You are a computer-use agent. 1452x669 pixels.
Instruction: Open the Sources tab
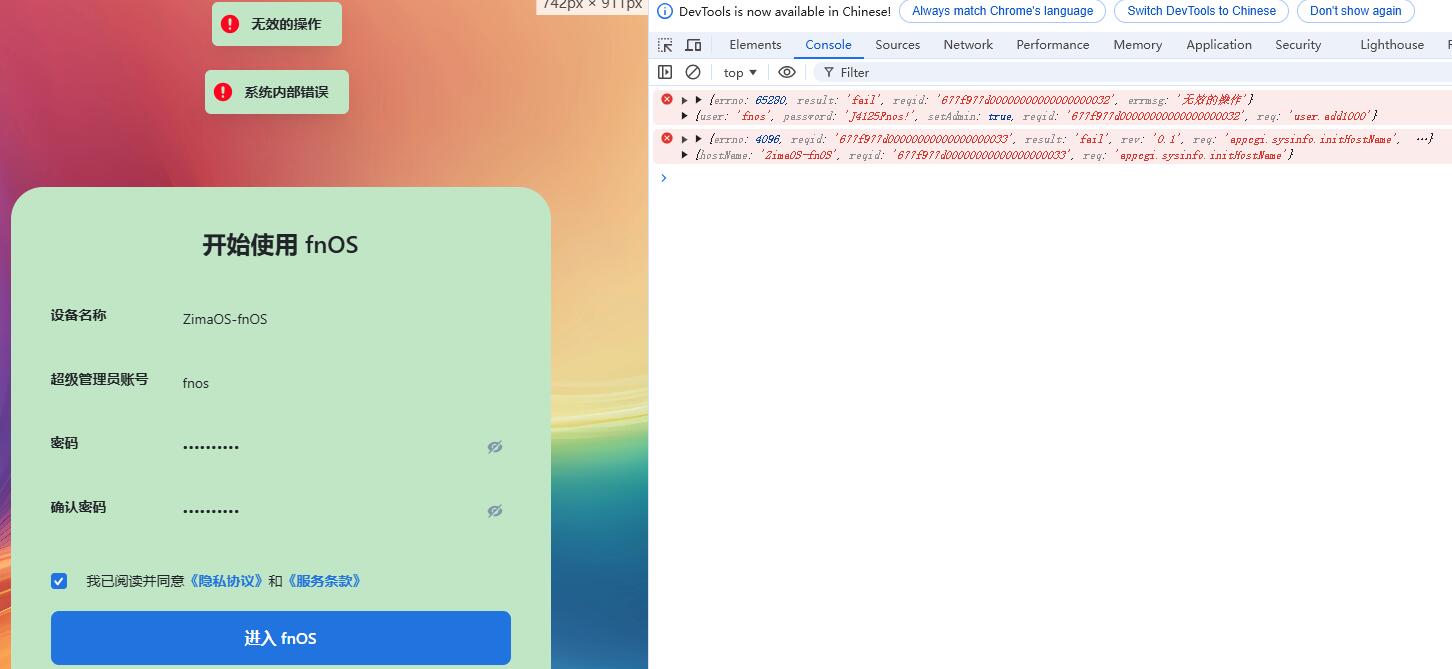[x=897, y=45]
